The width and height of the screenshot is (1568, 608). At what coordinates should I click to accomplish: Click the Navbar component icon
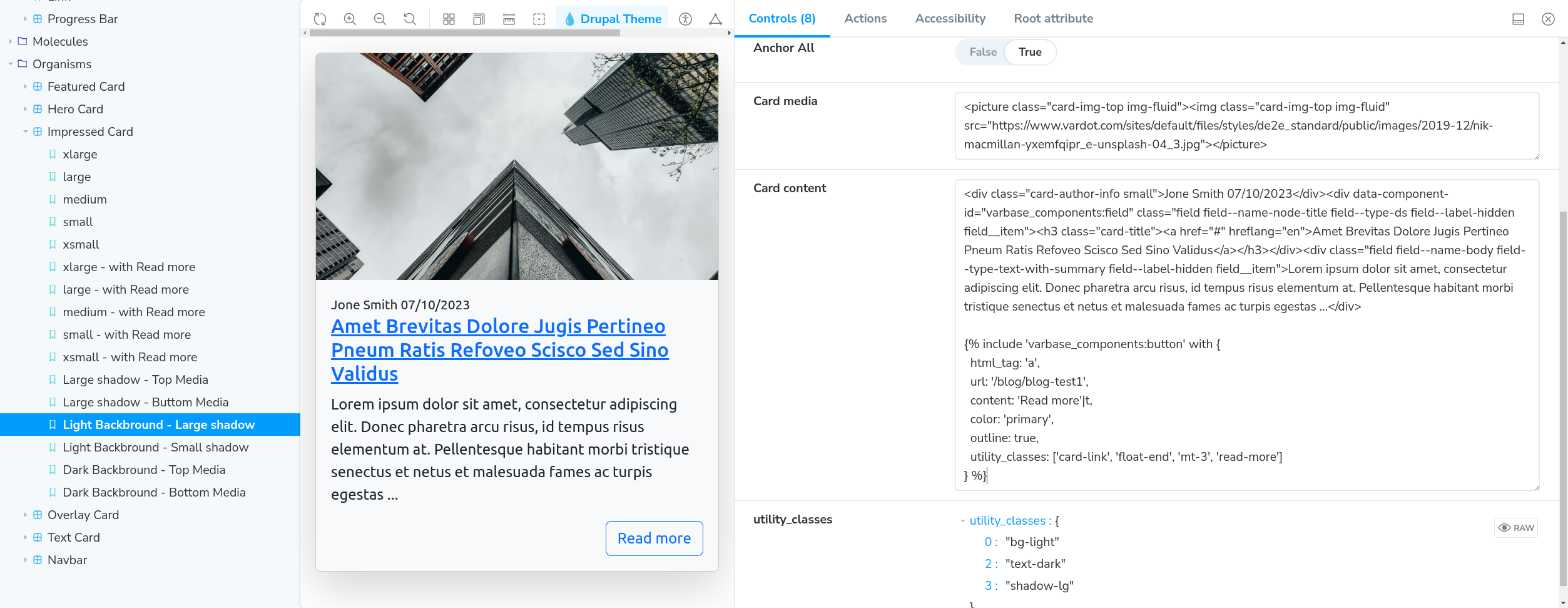[38, 560]
